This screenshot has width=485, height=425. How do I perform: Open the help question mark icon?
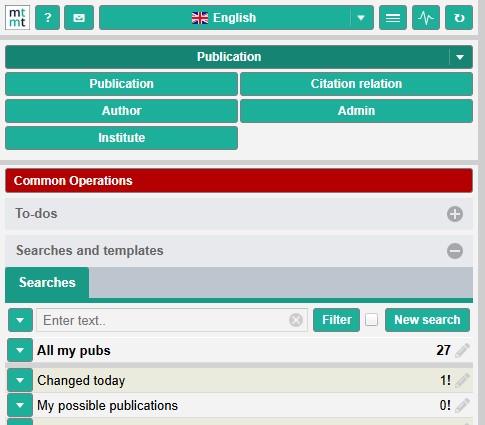tap(48, 18)
